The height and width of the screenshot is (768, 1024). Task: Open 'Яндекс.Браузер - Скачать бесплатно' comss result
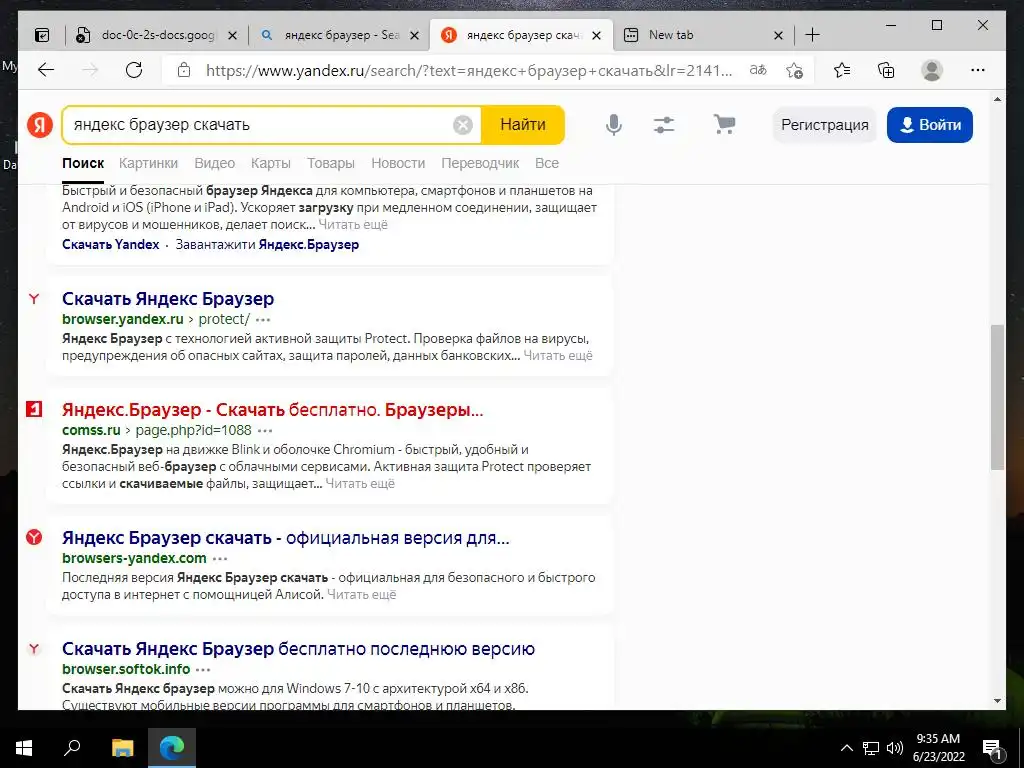coord(272,410)
